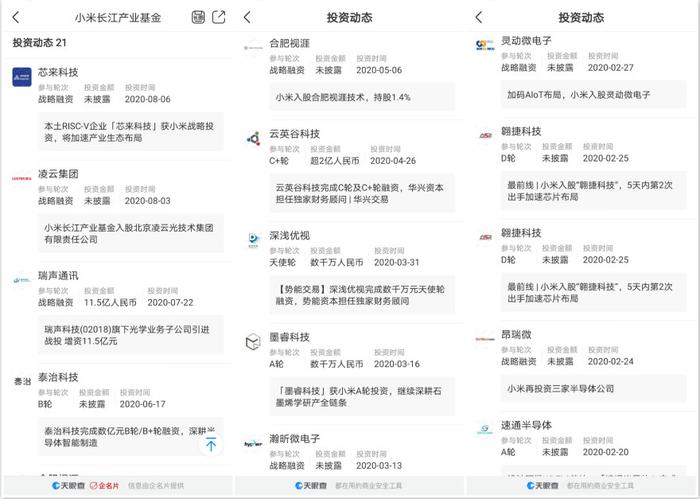Open 泰治科技 company name
This screenshot has height=499, width=700.
58,377
